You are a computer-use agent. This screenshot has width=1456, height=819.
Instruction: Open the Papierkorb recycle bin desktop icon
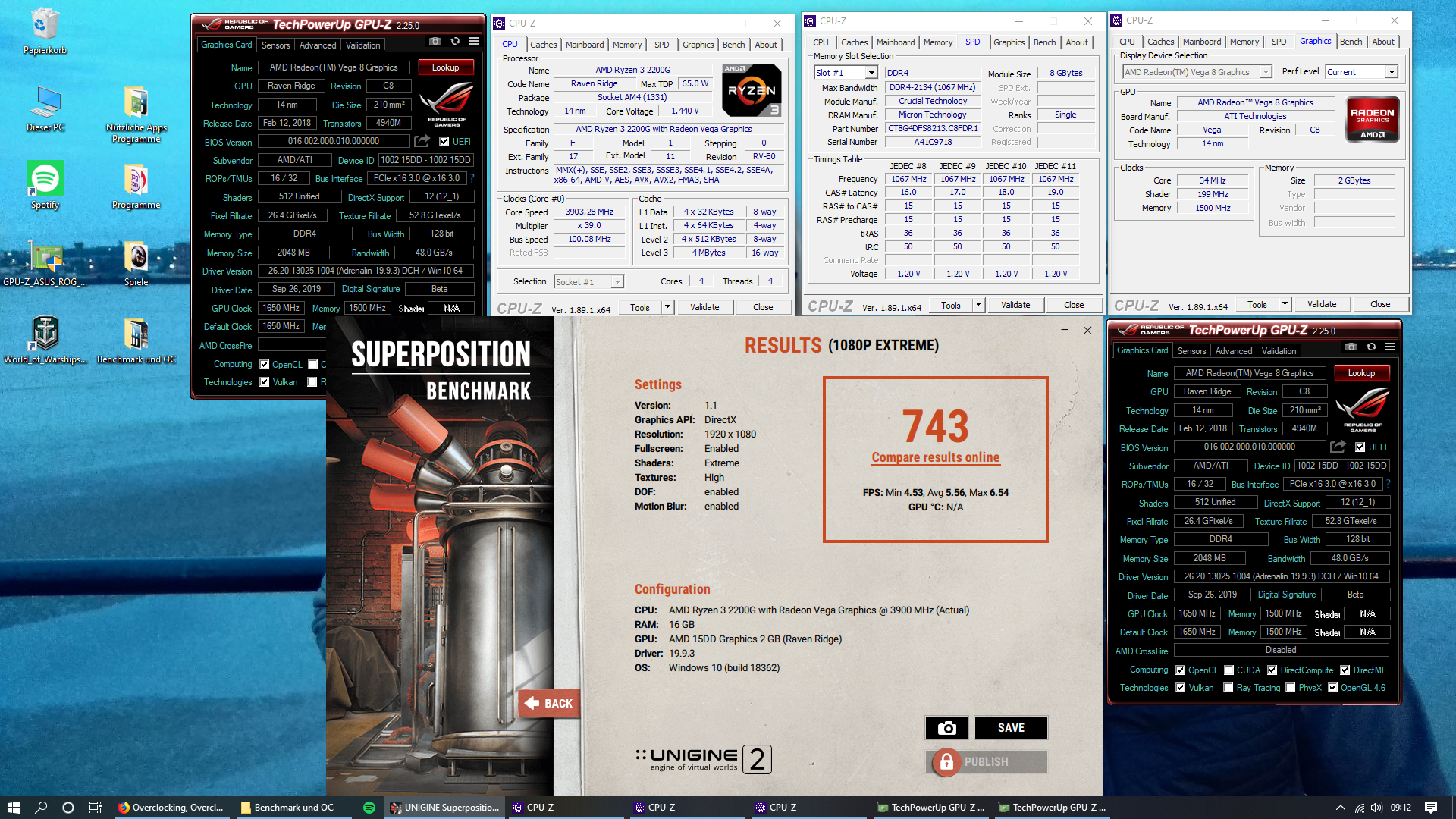coord(45,31)
